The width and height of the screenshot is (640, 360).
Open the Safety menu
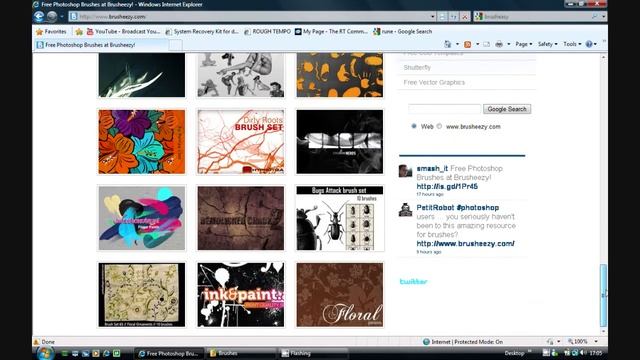coord(547,44)
